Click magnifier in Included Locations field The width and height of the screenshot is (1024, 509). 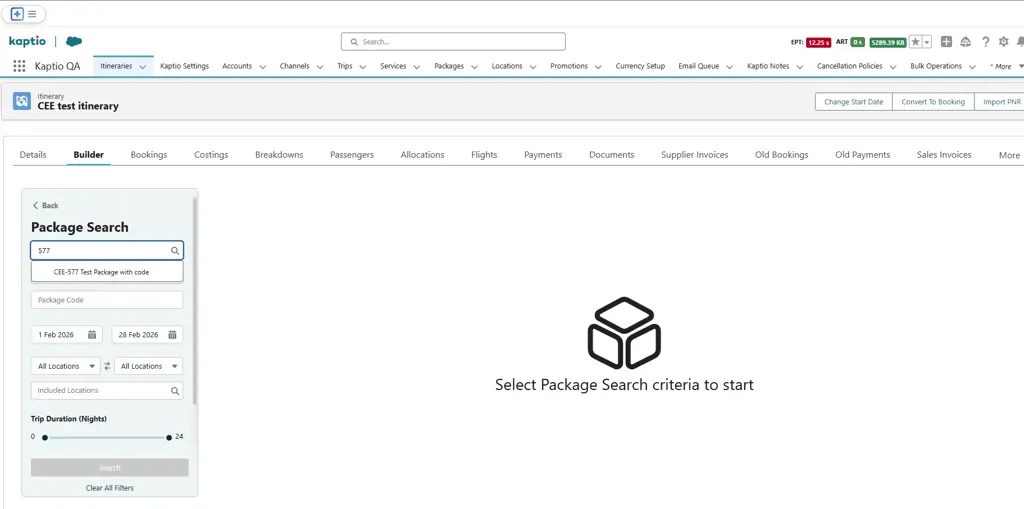coord(174,391)
